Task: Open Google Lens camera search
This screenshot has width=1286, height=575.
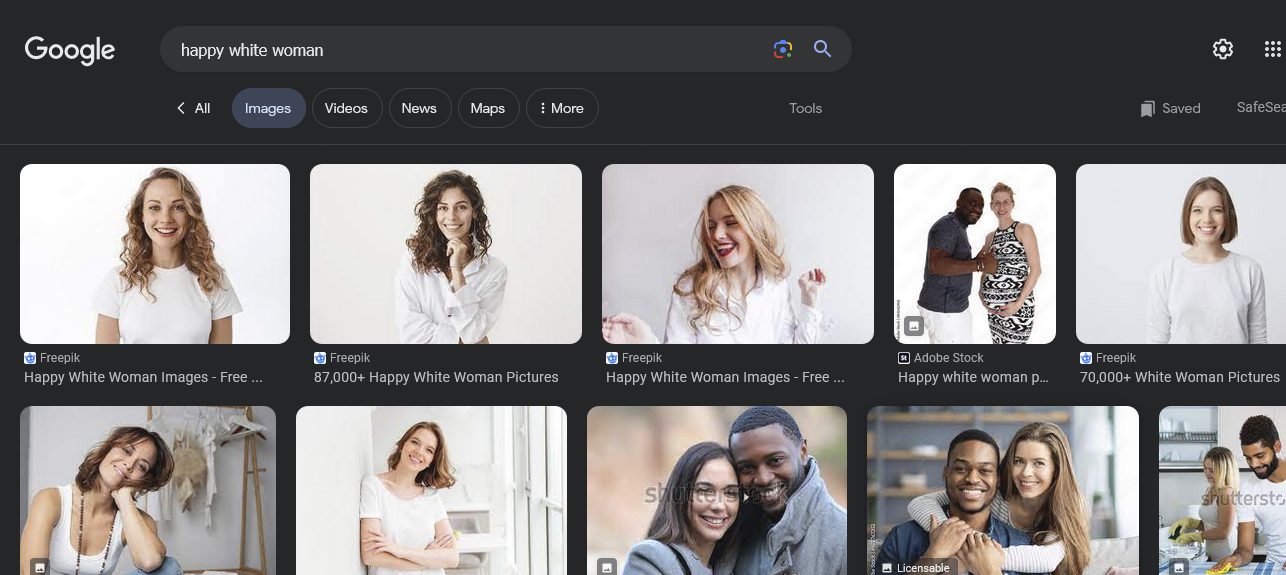Action: [x=782, y=49]
